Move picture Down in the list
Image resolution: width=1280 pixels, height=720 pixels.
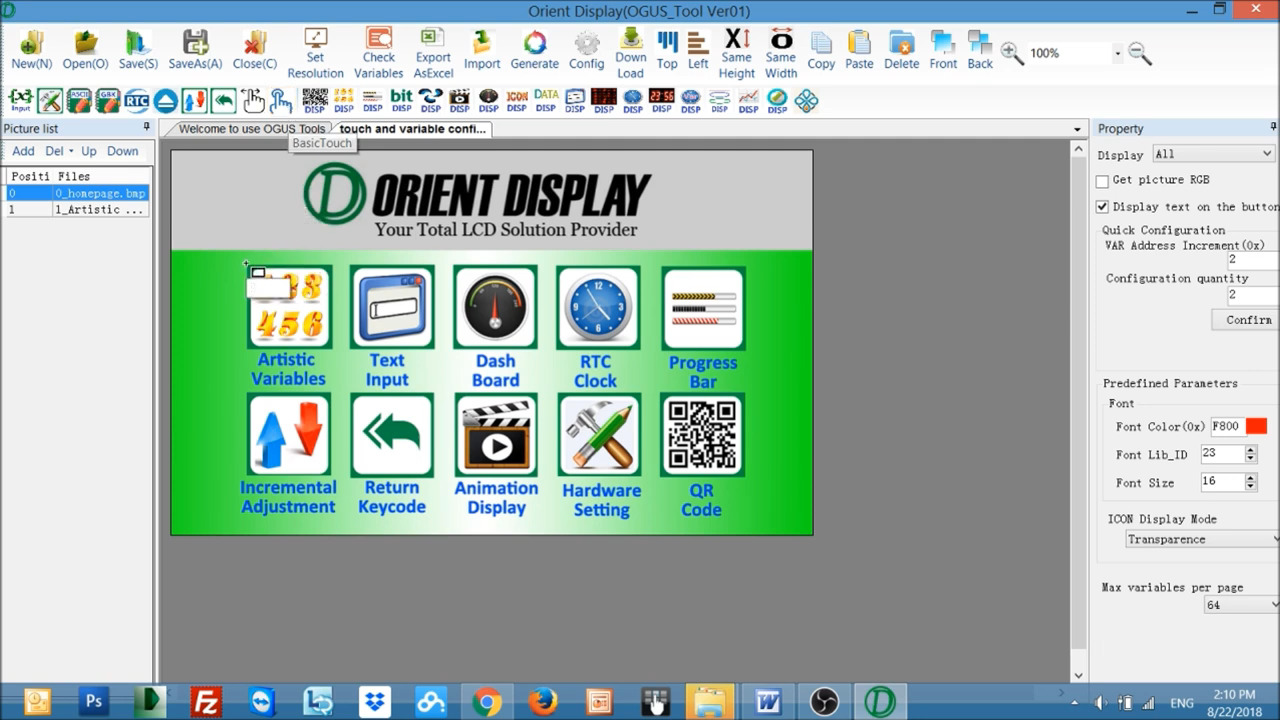coord(123,151)
